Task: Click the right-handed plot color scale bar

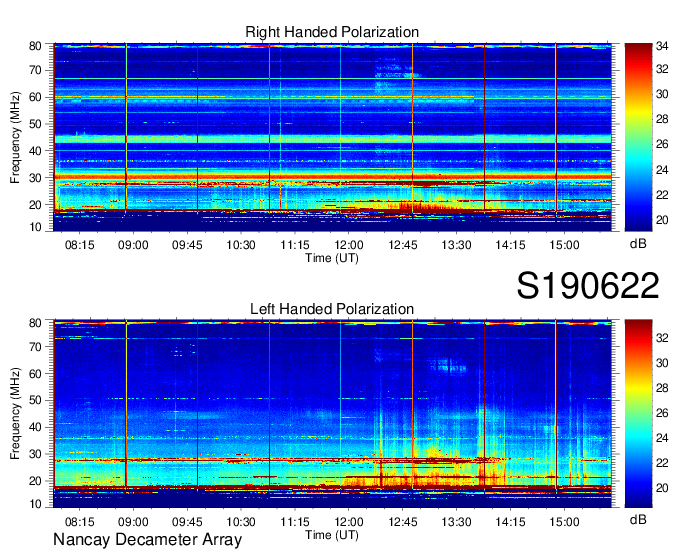Action: [638, 137]
